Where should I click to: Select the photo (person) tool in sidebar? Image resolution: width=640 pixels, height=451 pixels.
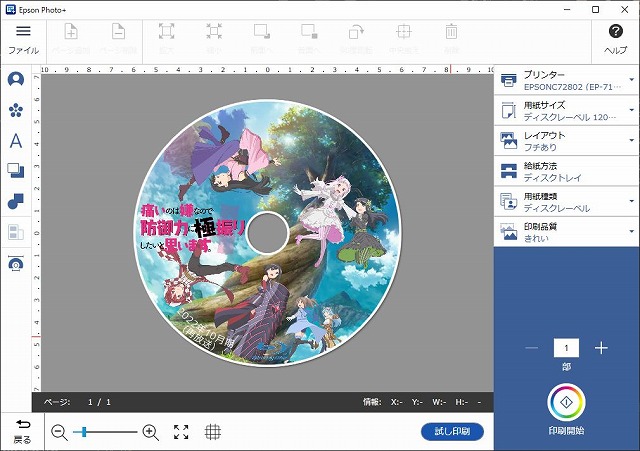click(16, 79)
